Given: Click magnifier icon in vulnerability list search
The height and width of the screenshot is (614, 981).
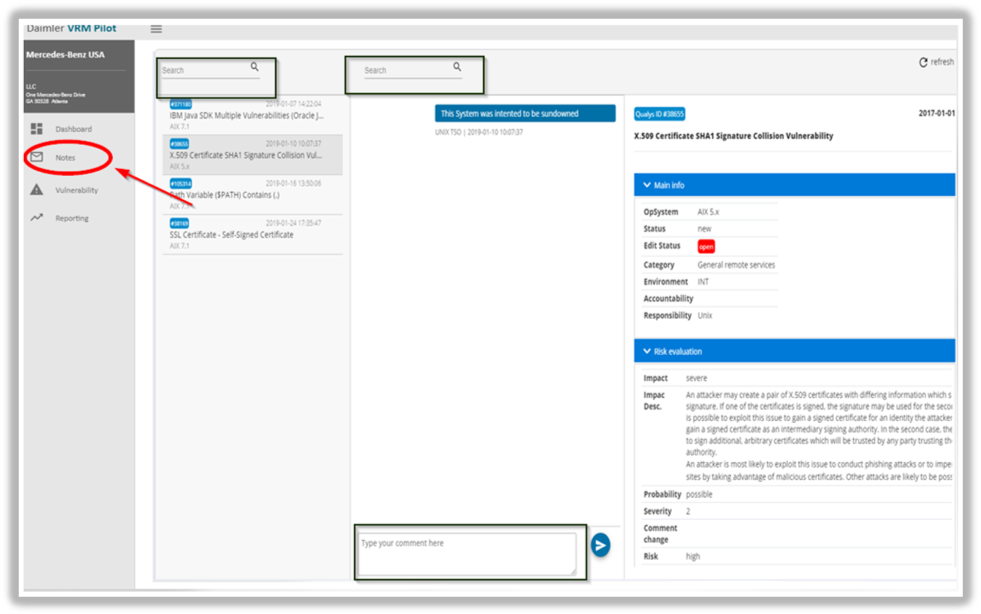Looking at the screenshot, I should (255, 67).
